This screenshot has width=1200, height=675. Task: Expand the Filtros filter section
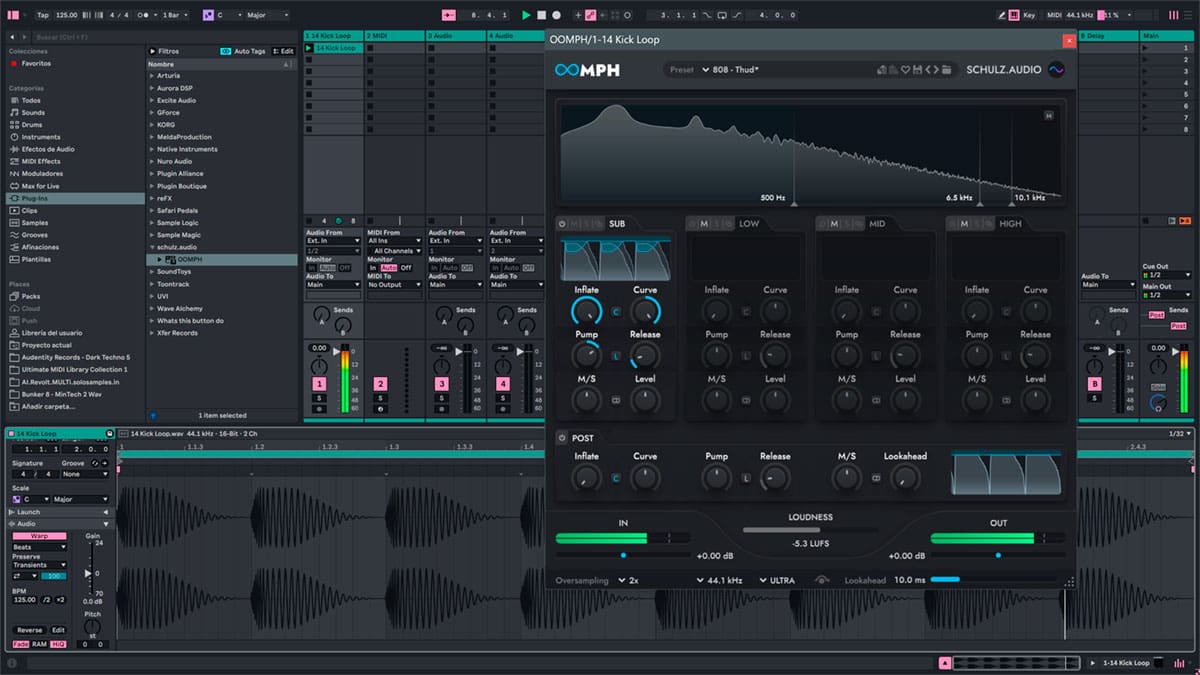(152, 51)
